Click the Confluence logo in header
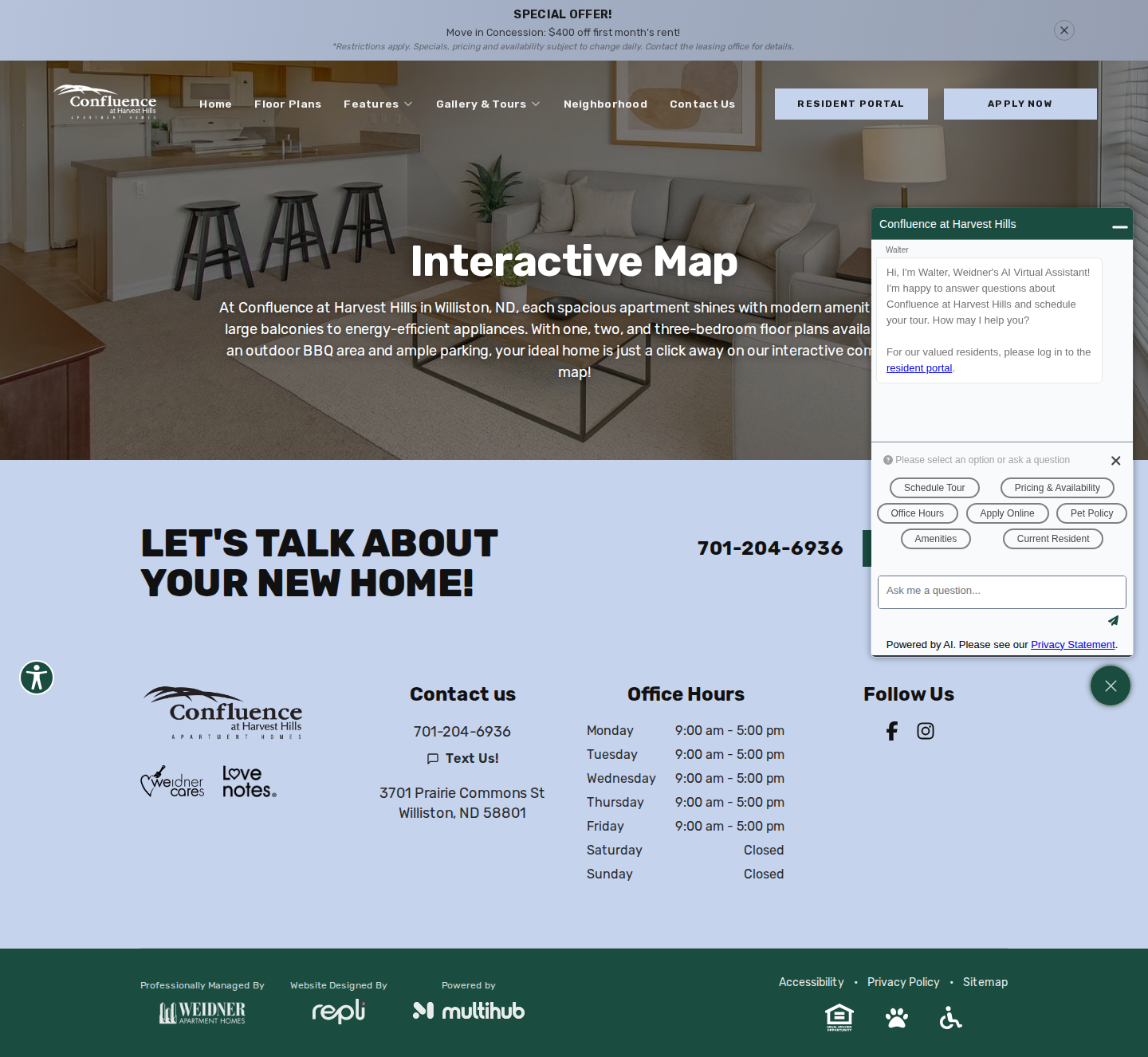Screen dimensions: 1148x1057 pyautogui.click(x=105, y=102)
